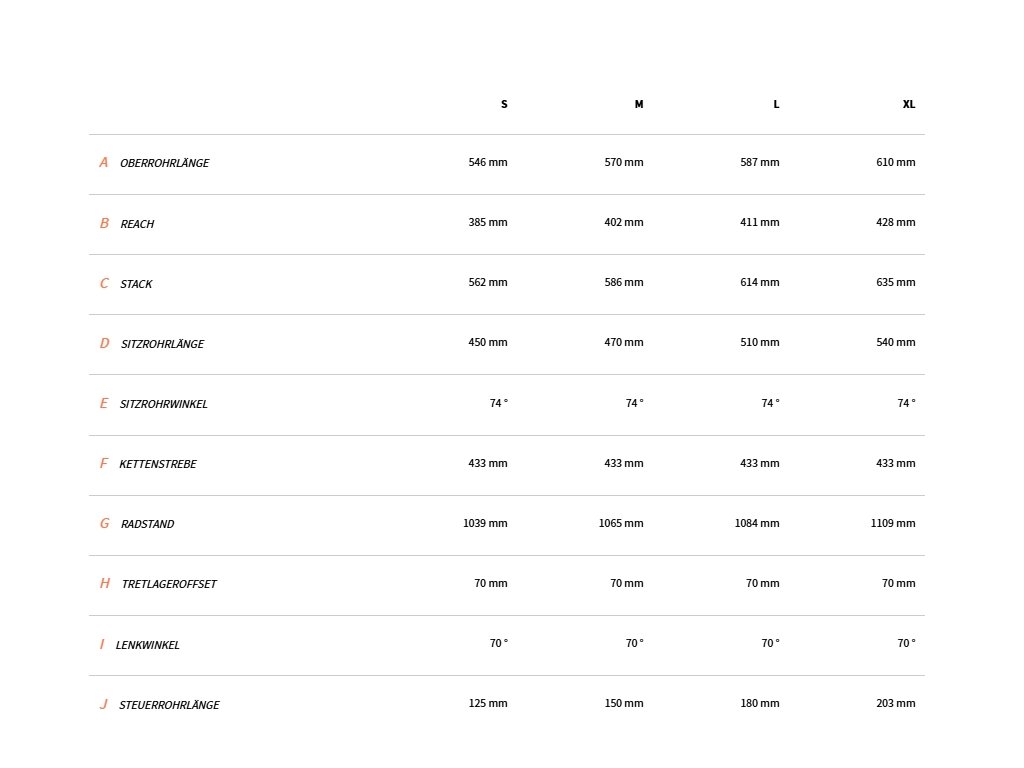Click the orange letter B marker

[x=104, y=223]
